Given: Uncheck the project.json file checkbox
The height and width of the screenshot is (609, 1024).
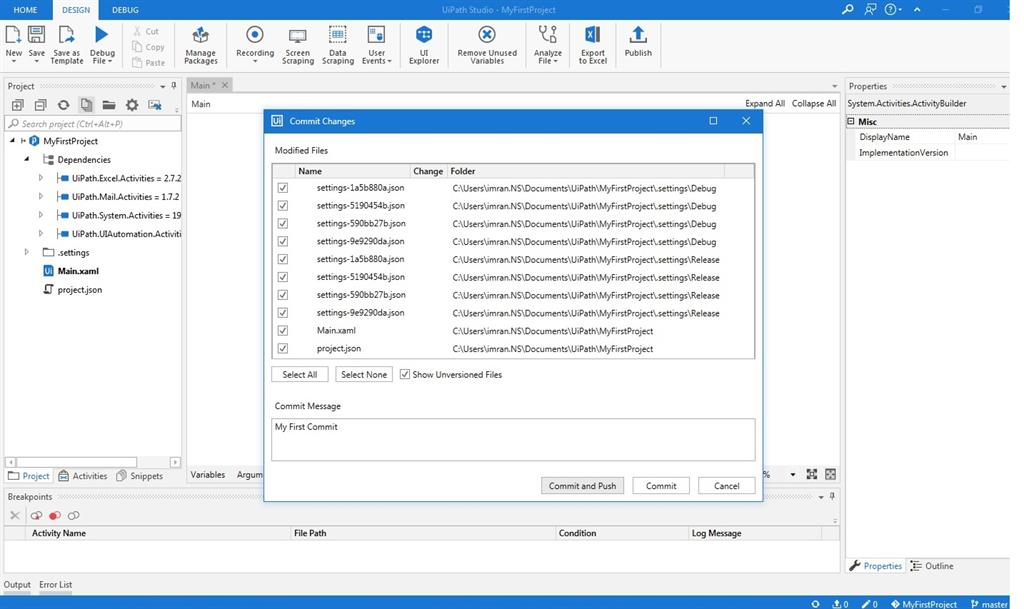Looking at the screenshot, I should tap(283, 349).
